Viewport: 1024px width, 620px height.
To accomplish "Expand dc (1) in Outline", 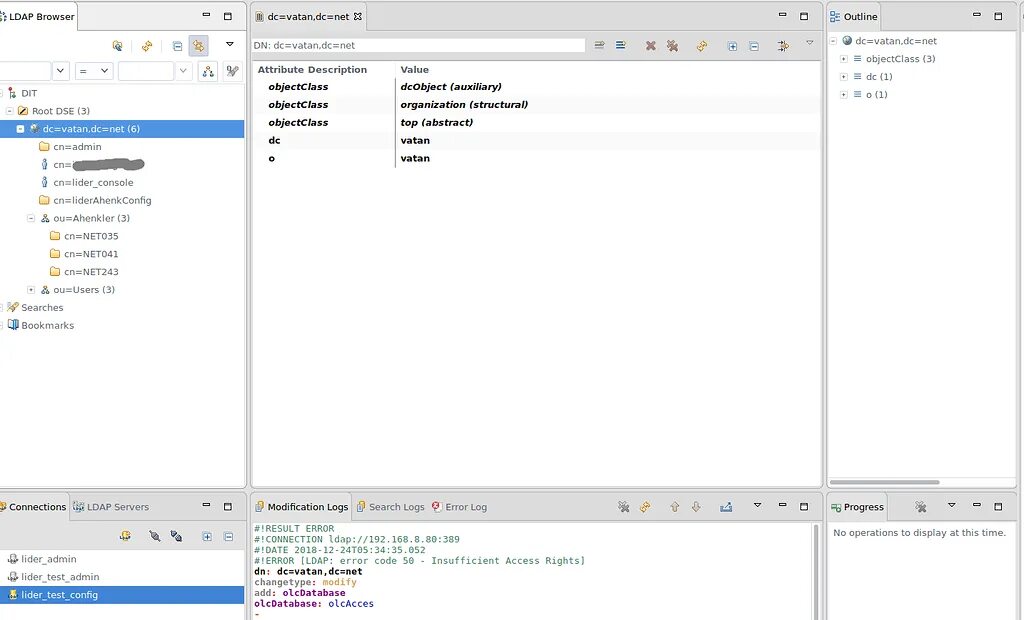I will [844, 76].
